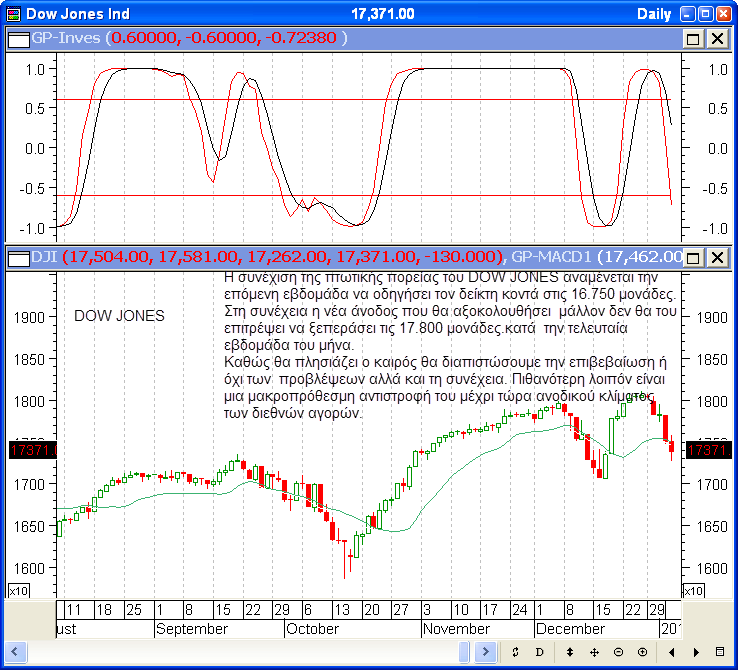Minimize the Dow Jones Ind window

[688, 14]
